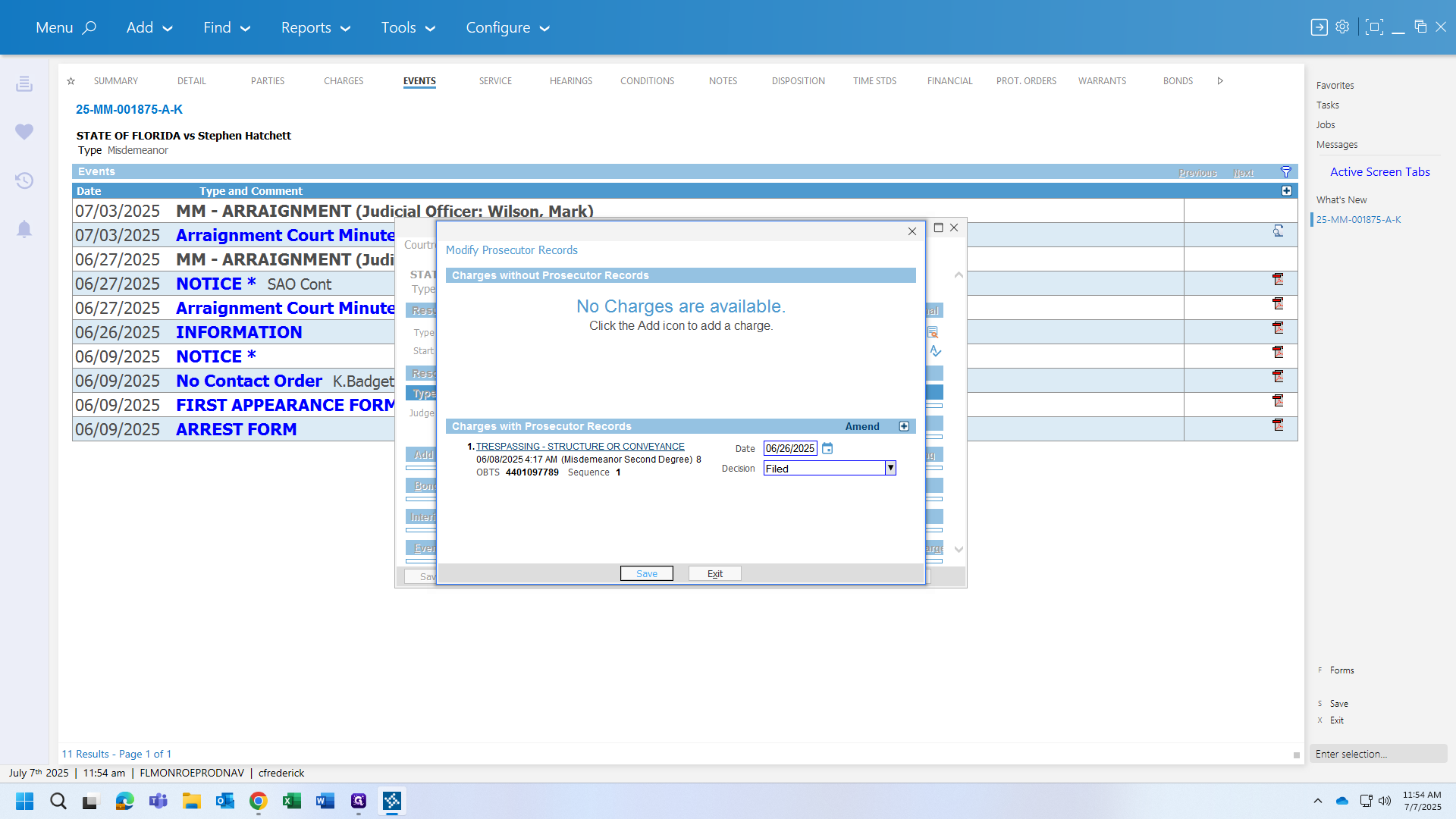Open the settings gear icon

click(1342, 27)
